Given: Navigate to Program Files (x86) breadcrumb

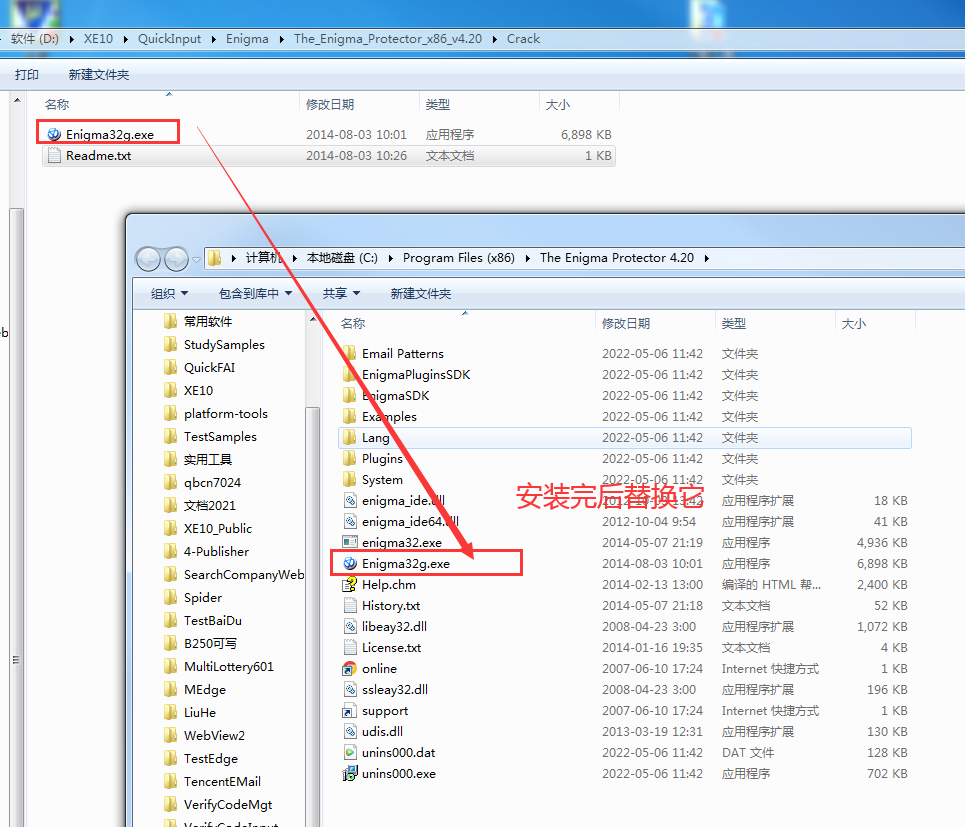Looking at the screenshot, I should click(x=458, y=258).
